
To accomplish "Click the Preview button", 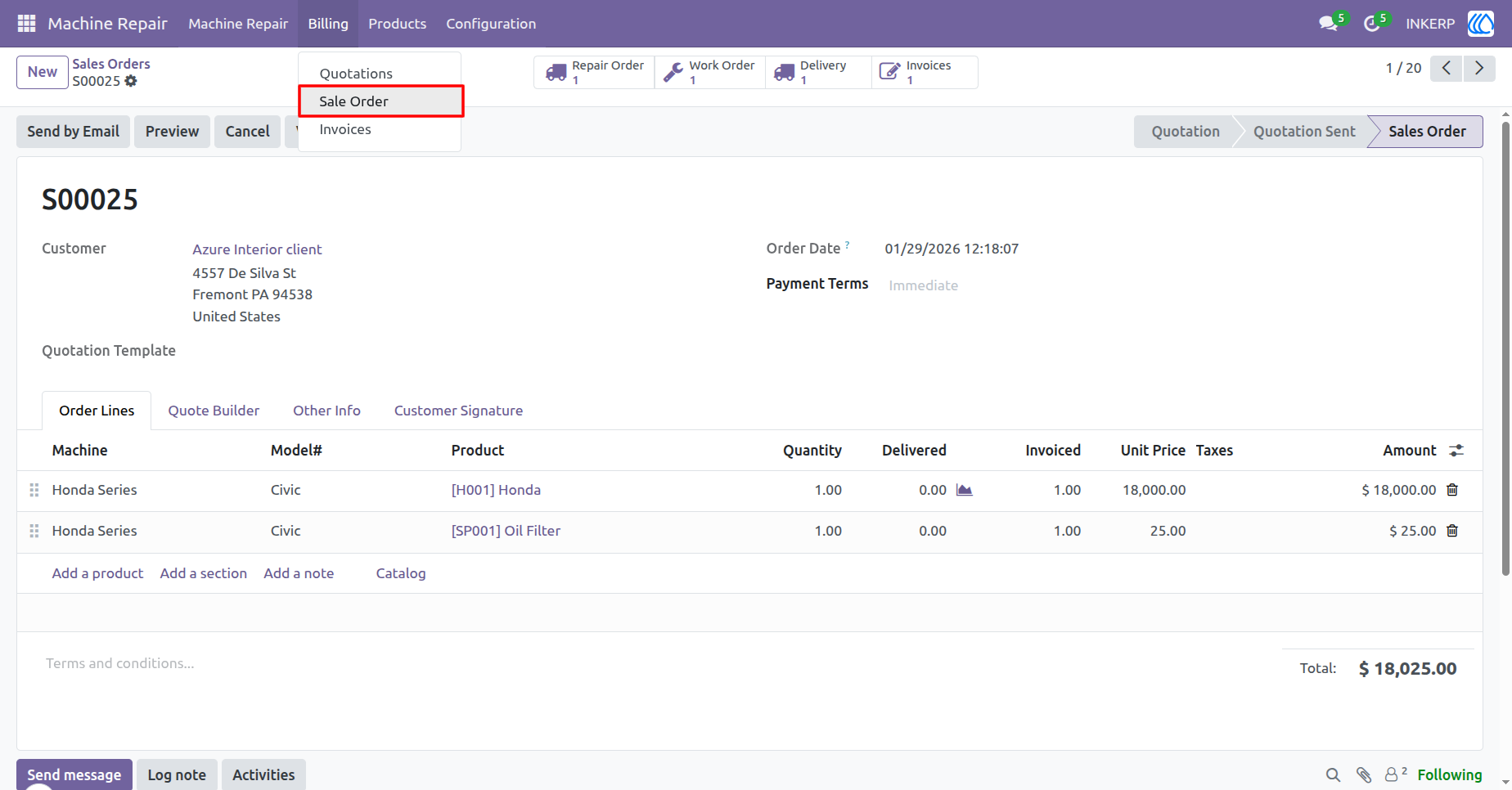I will pyautogui.click(x=172, y=132).
